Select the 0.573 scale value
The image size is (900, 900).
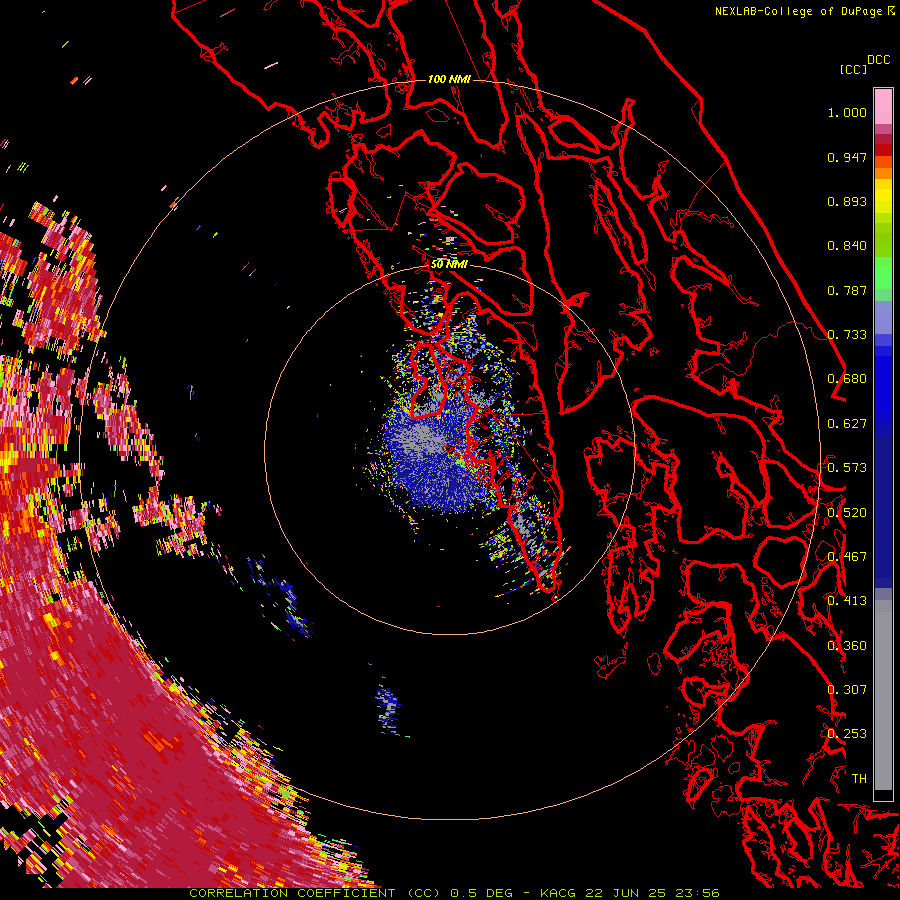(847, 468)
